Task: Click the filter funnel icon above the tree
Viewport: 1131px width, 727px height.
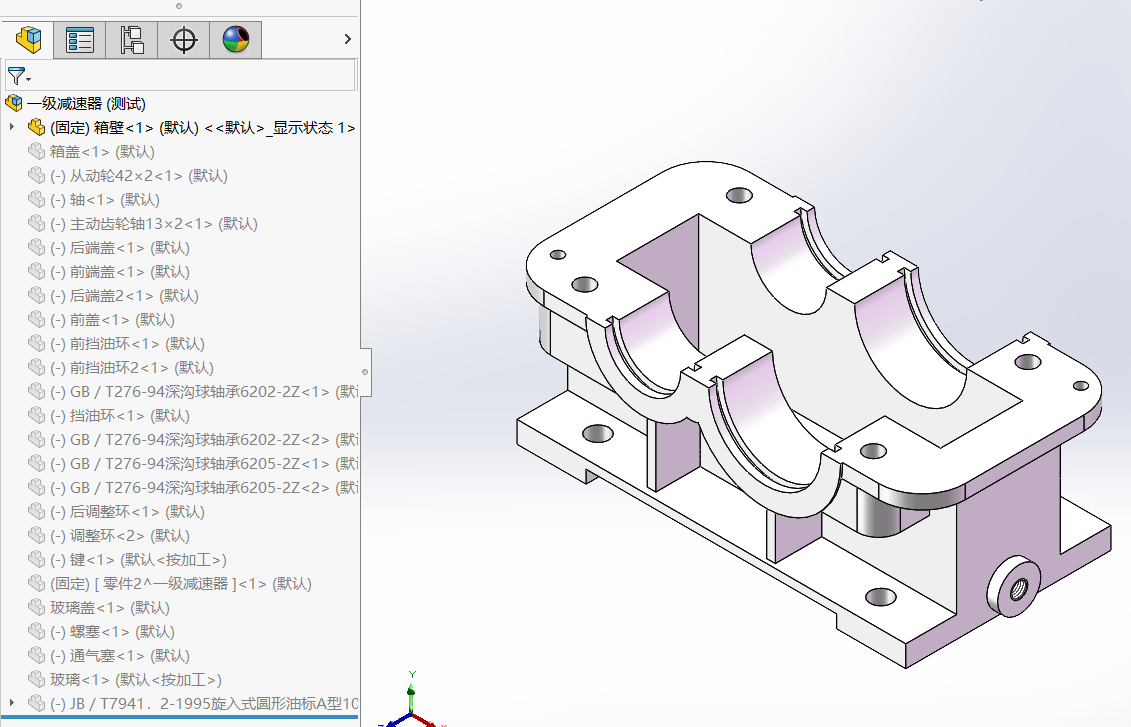Action: tap(15, 75)
